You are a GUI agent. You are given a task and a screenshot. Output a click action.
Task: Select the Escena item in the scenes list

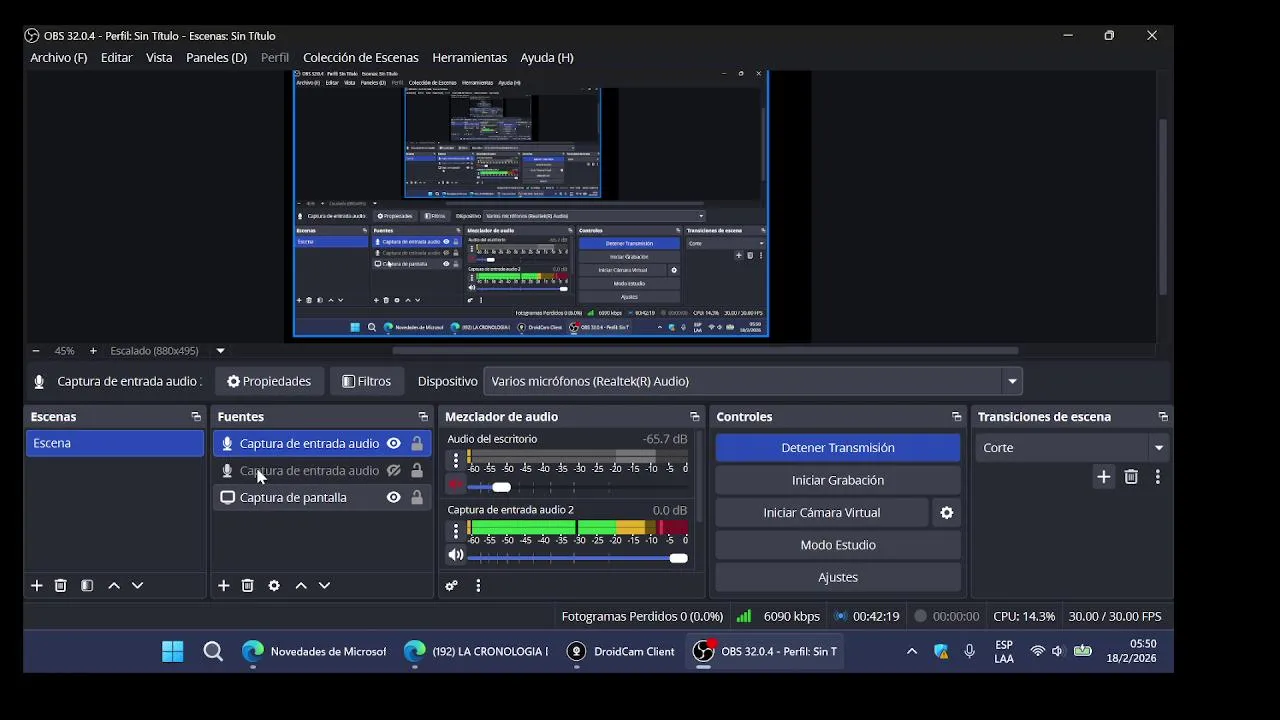[115, 444]
